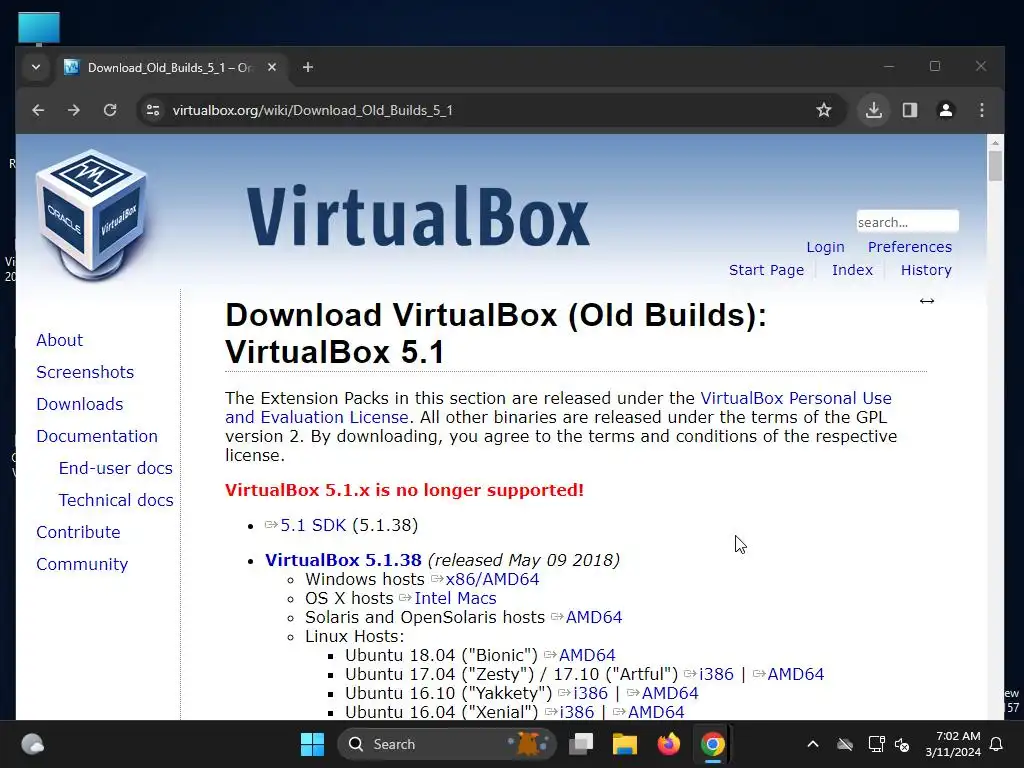The height and width of the screenshot is (768, 1024).
Task: Open the weather widget on taskbar
Action: (33, 744)
